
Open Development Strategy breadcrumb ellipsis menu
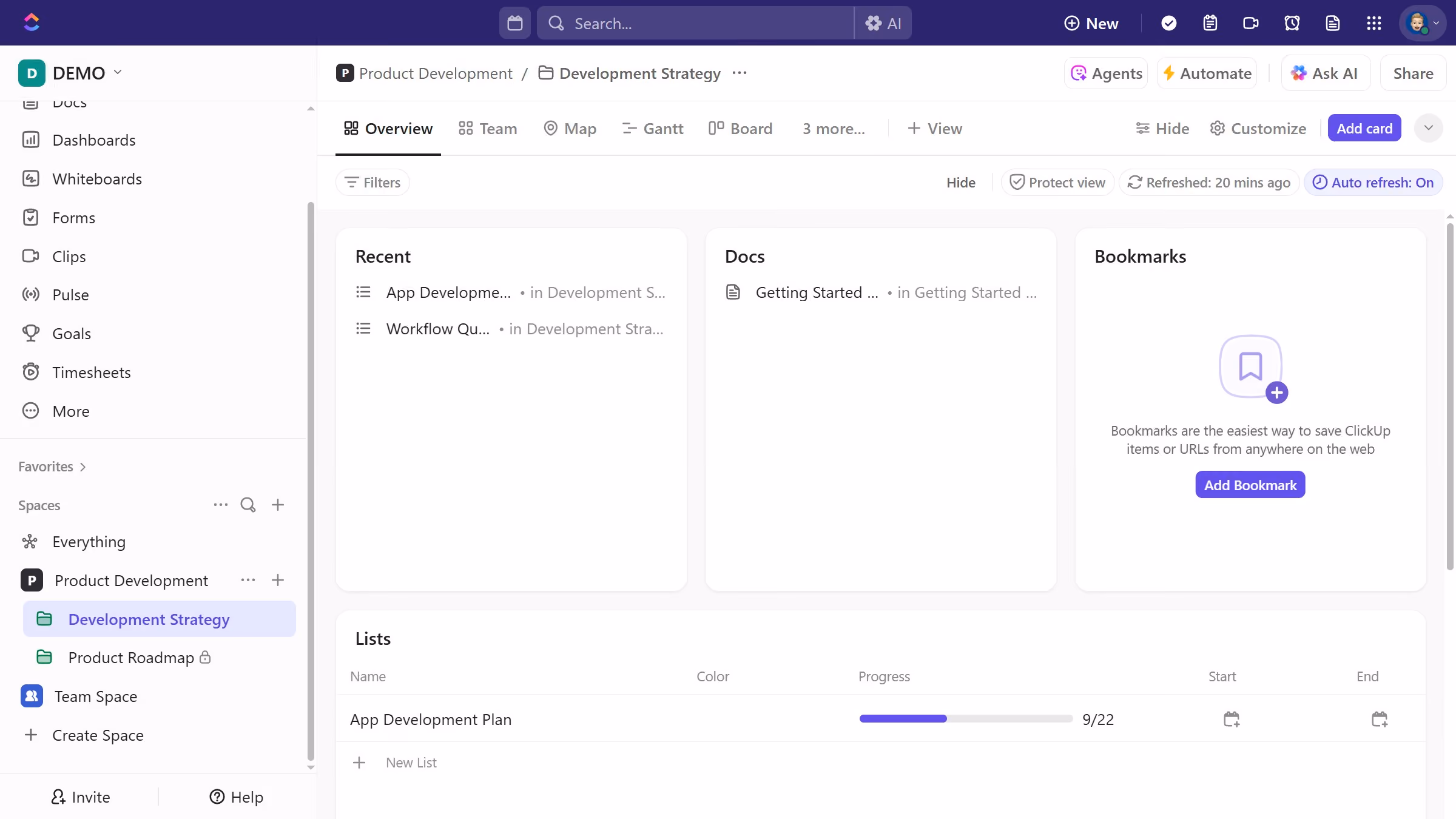pos(739,73)
